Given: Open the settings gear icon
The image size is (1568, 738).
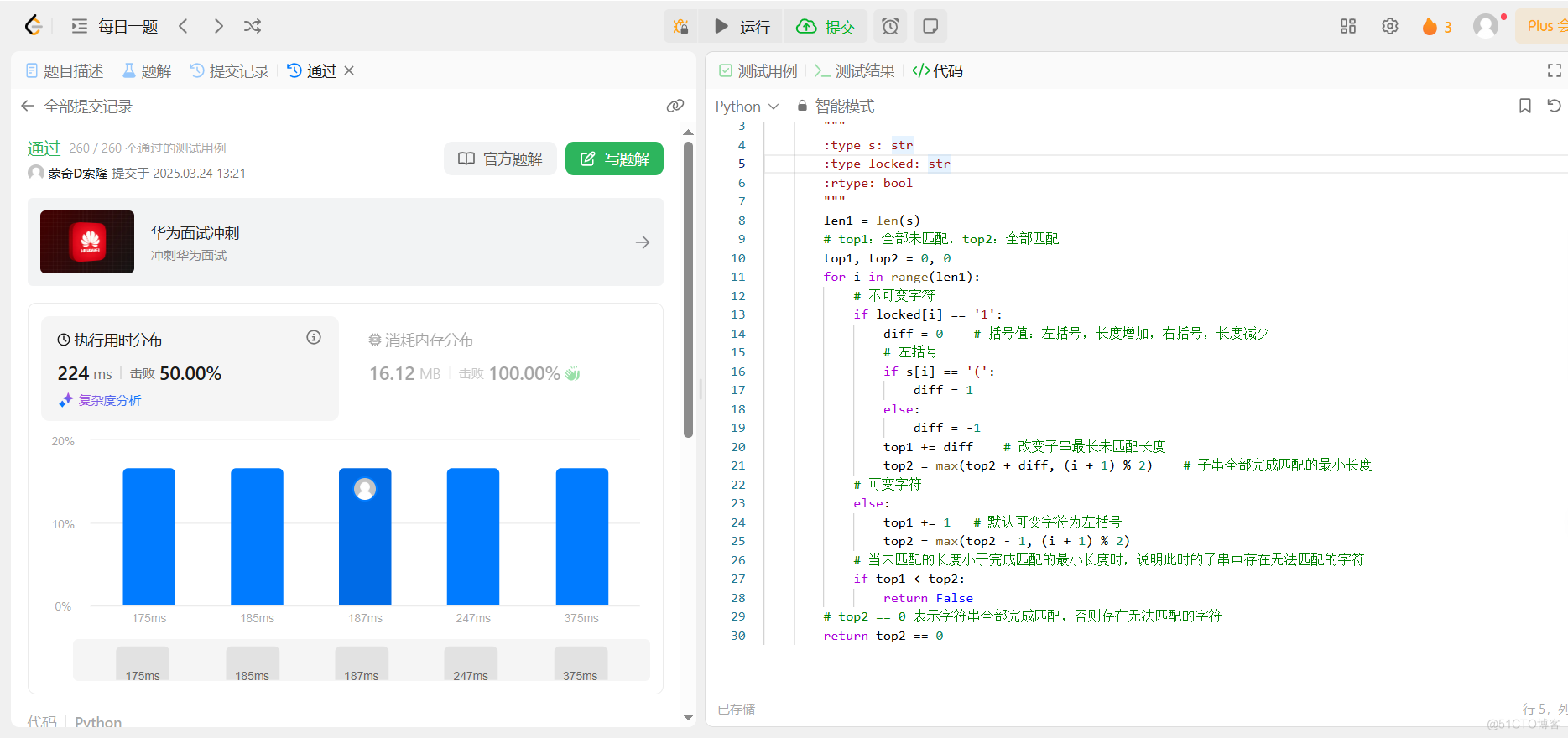Looking at the screenshot, I should coord(1390,26).
